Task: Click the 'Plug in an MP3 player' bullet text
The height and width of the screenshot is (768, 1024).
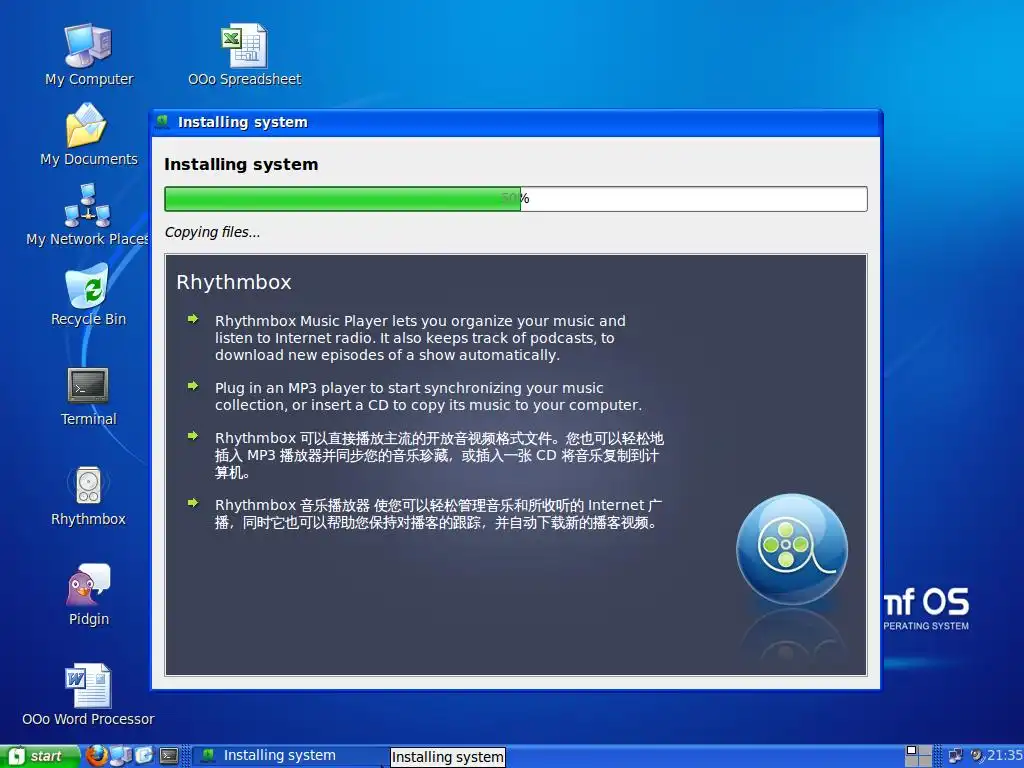Action: pos(428,396)
